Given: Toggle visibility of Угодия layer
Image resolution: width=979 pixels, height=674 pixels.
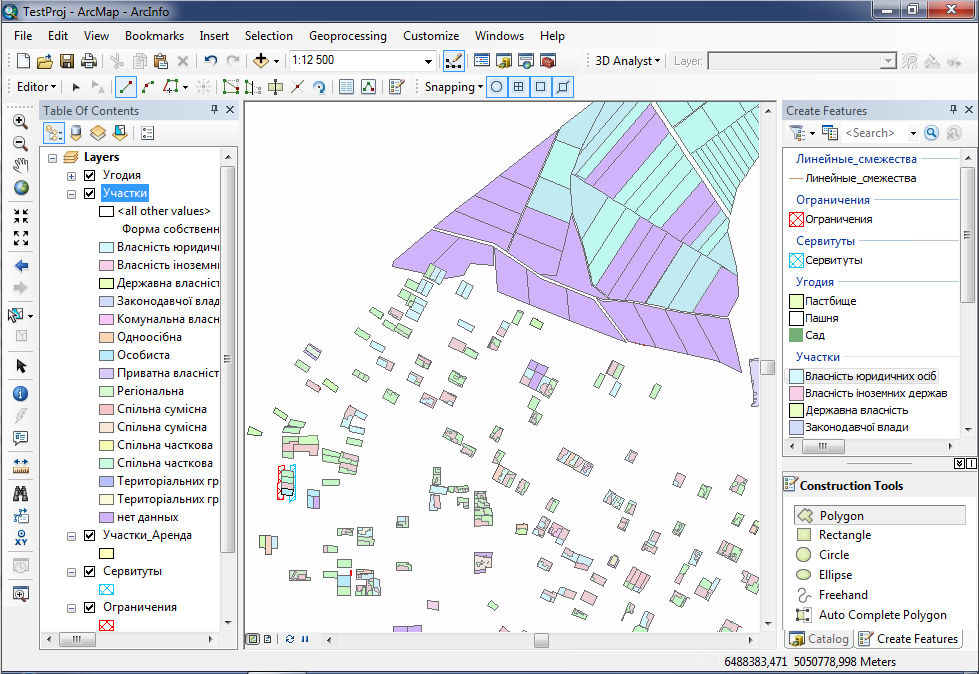Looking at the screenshot, I should pyautogui.click(x=90, y=175).
